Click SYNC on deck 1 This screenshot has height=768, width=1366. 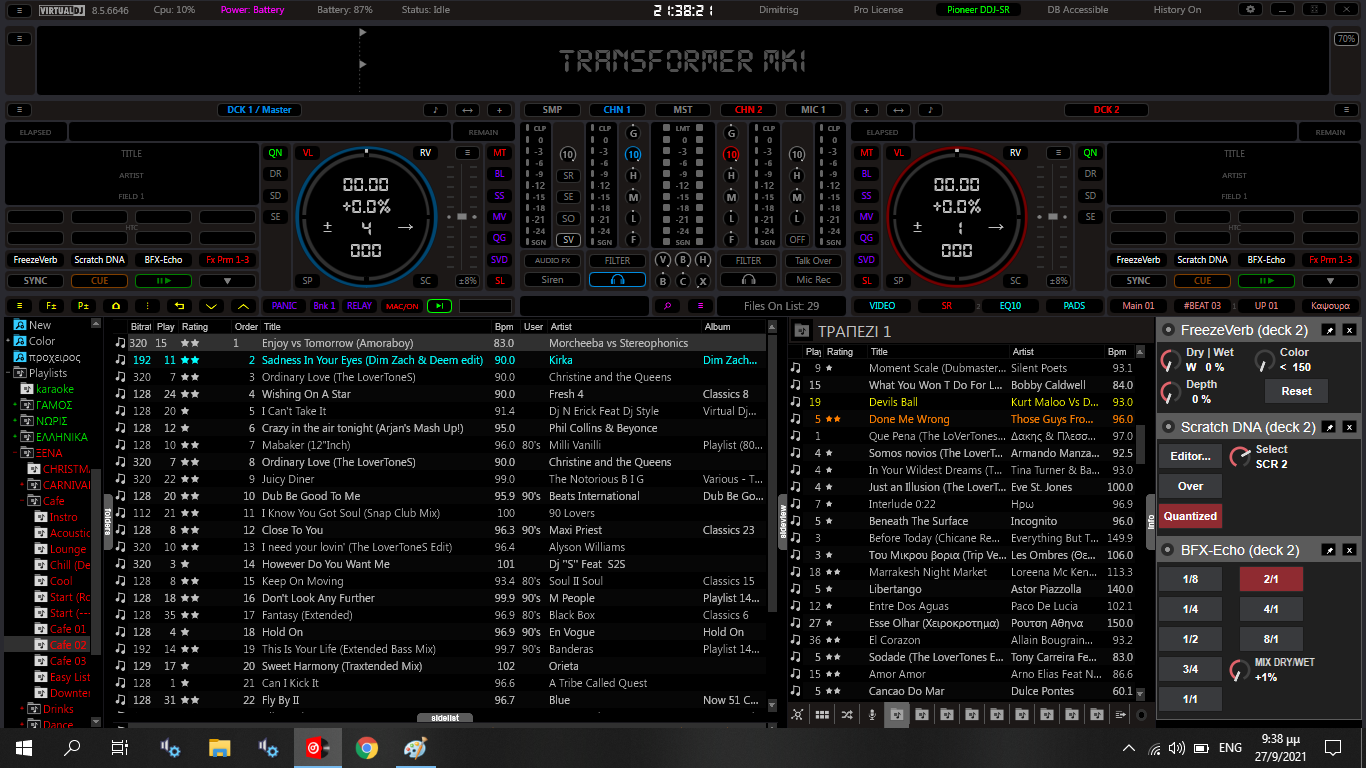(x=36, y=280)
